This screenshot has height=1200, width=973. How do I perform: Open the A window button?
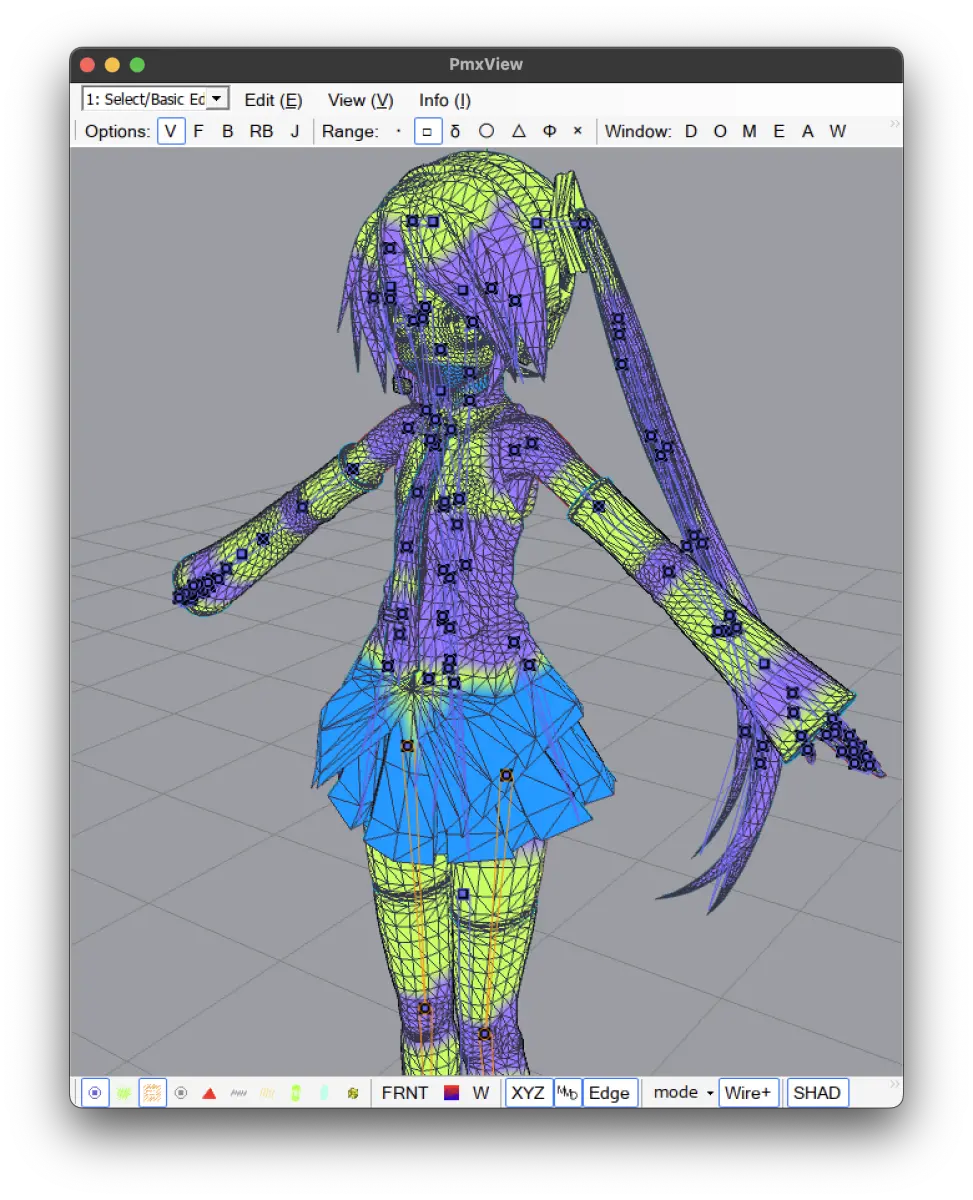808,131
